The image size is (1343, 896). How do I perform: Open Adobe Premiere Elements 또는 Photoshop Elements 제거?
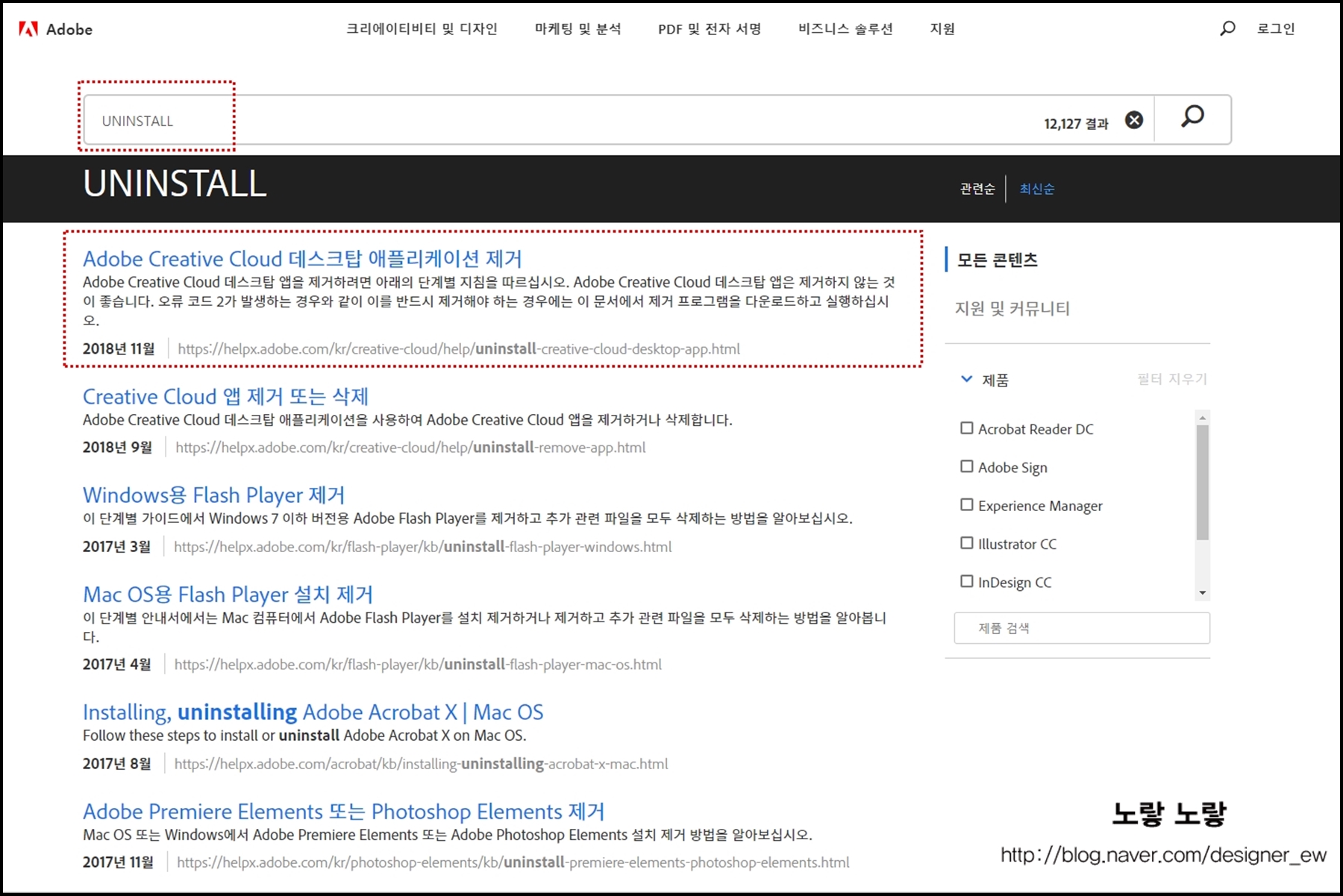pyautogui.click(x=343, y=811)
